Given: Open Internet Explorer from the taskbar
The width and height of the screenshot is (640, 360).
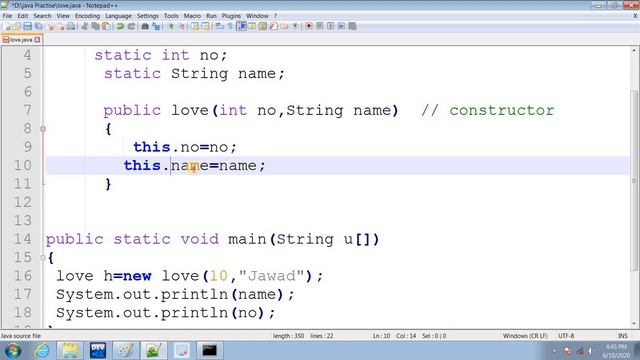Looking at the screenshot, I should [x=42, y=351].
